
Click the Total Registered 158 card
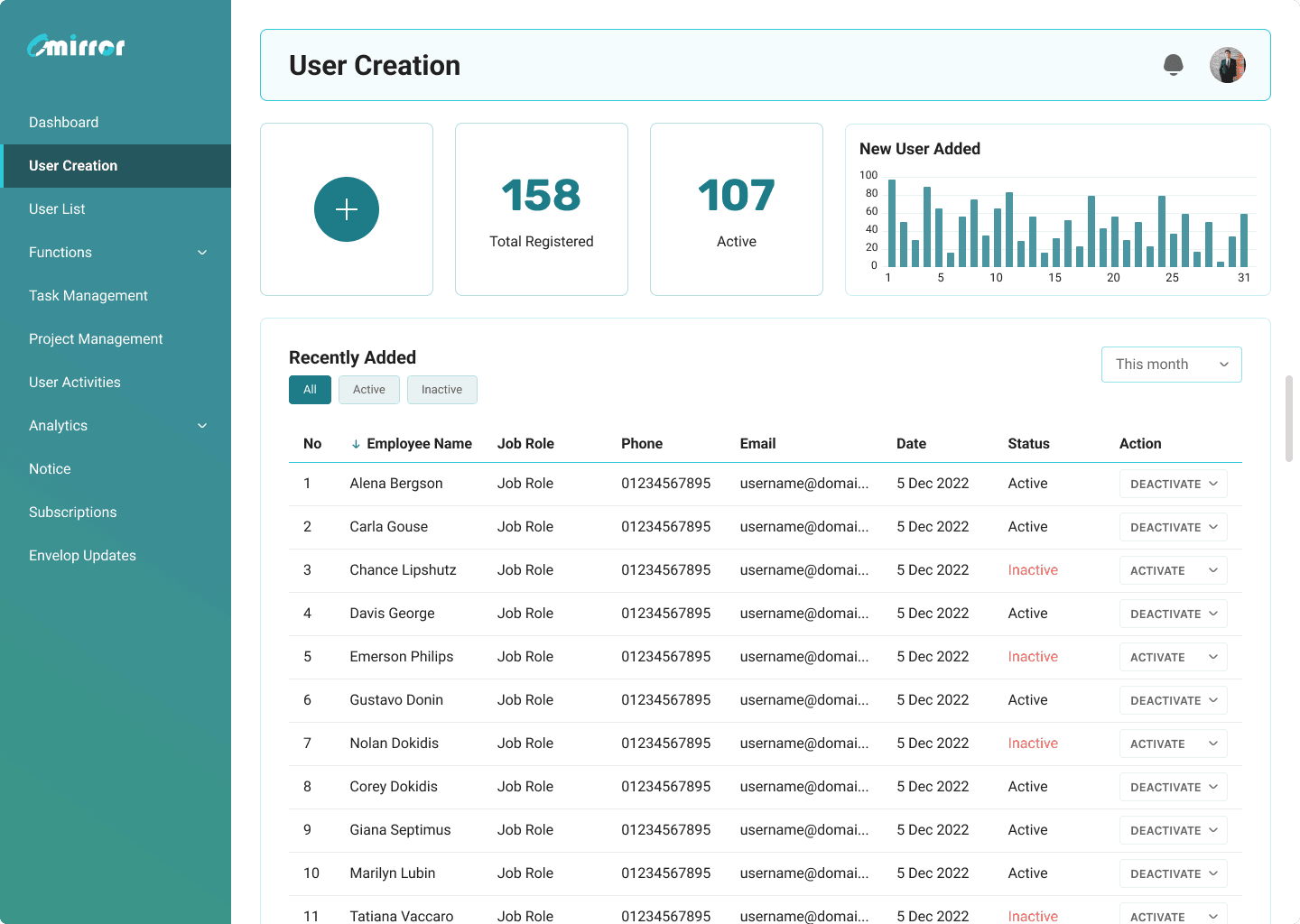click(542, 209)
